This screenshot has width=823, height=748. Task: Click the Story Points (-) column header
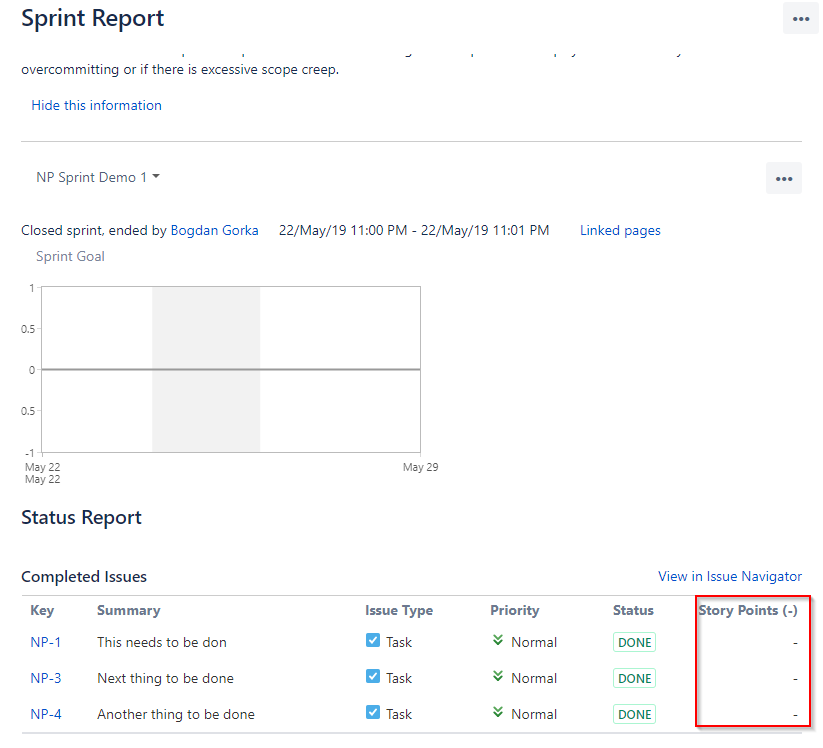pos(748,610)
